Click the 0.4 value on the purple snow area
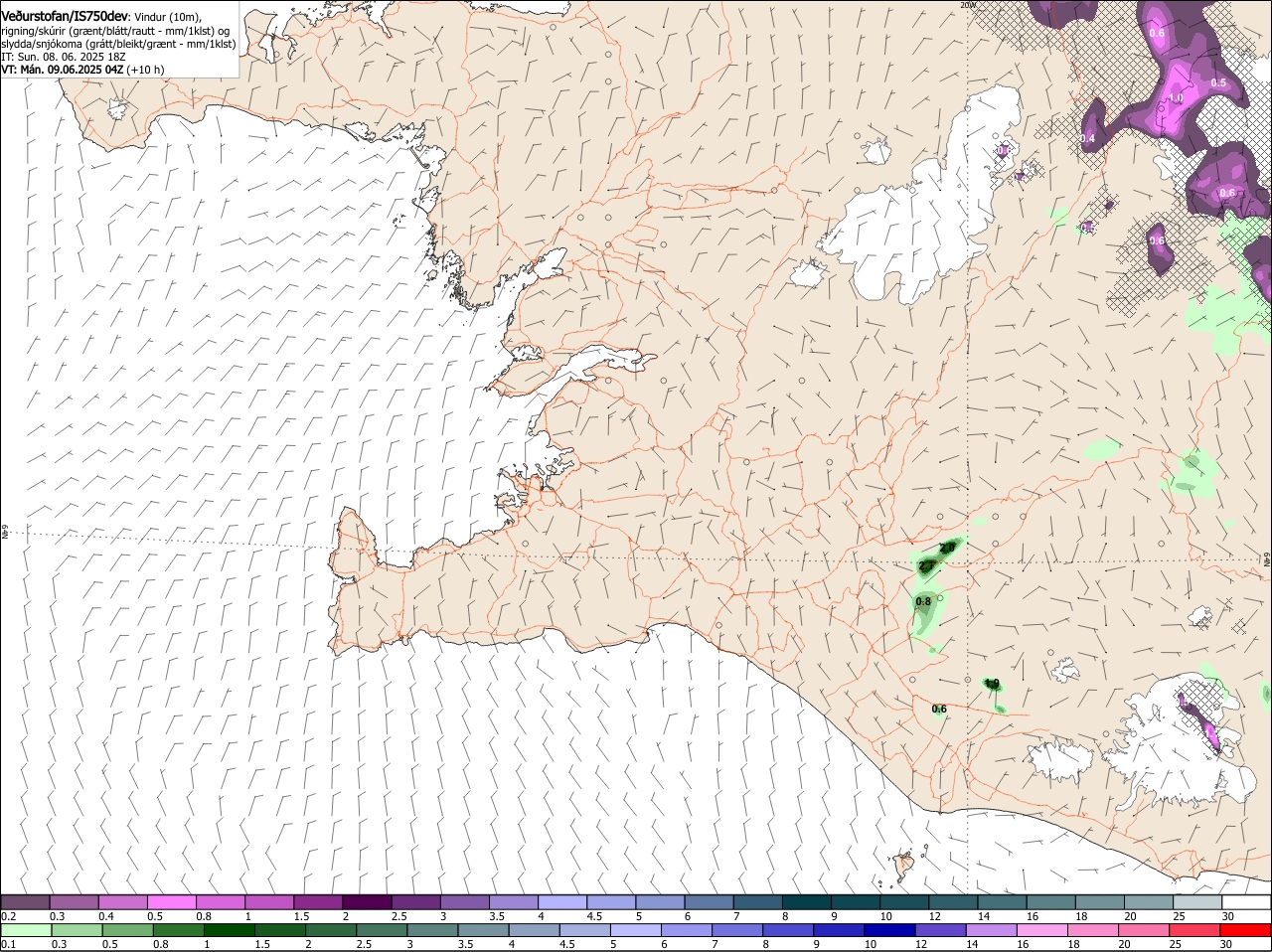Image resolution: width=1272 pixels, height=952 pixels. [1087, 138]
